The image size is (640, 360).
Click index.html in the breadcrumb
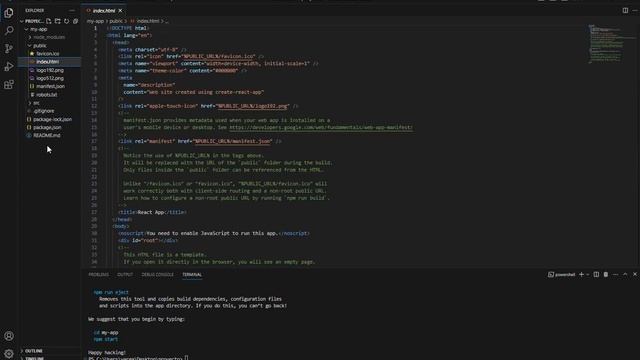[147, 21]
